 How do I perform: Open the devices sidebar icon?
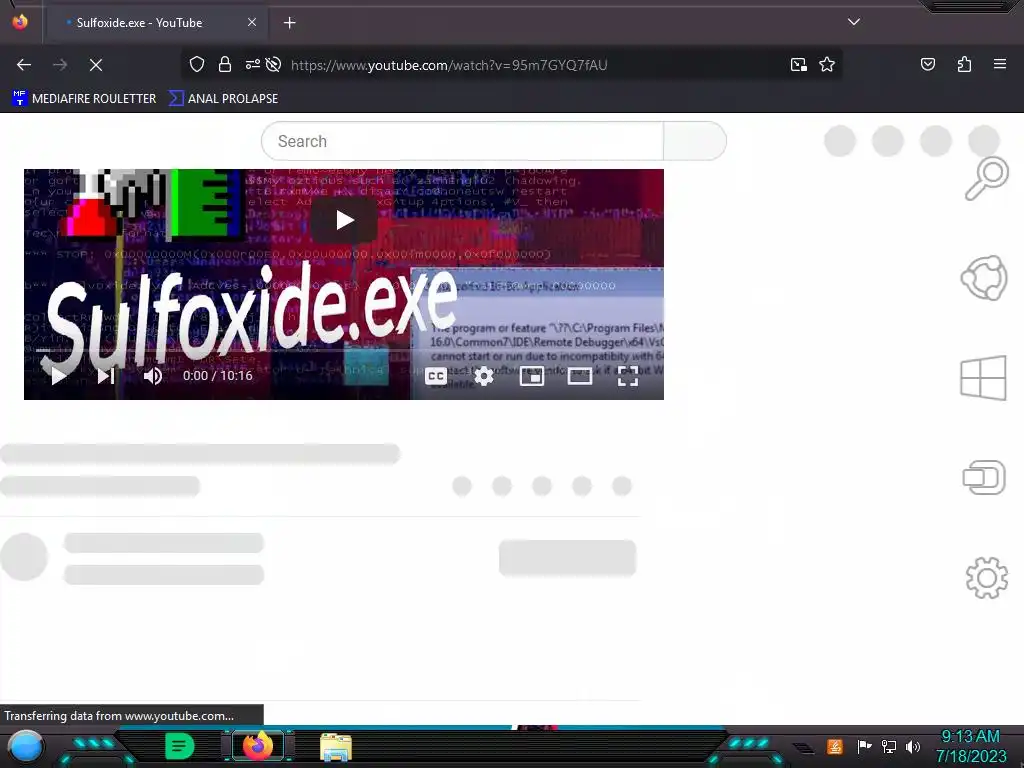tap(984, 477)
